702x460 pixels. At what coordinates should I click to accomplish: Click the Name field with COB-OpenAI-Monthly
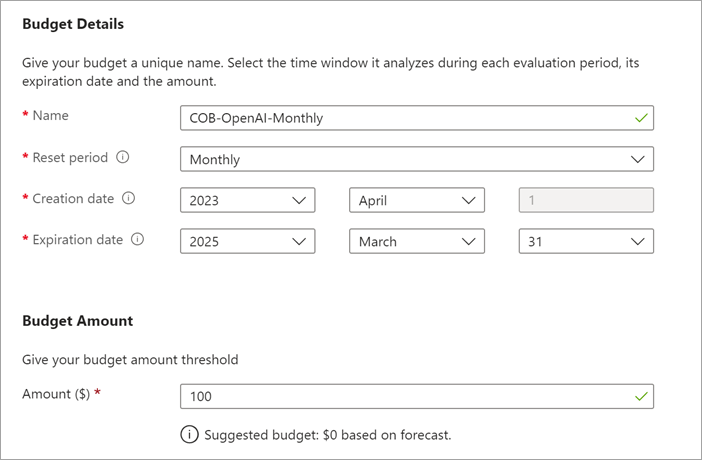coord(400,118)
